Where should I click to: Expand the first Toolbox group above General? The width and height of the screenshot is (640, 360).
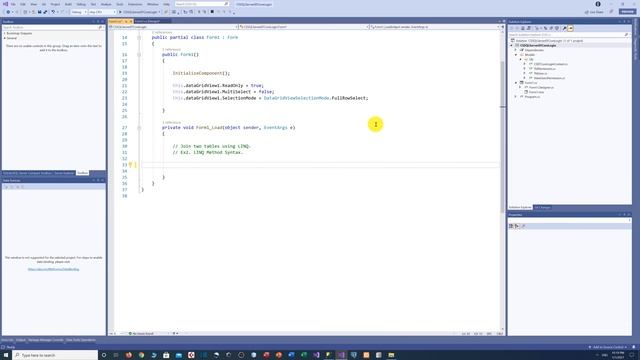[x=5, y=33]
